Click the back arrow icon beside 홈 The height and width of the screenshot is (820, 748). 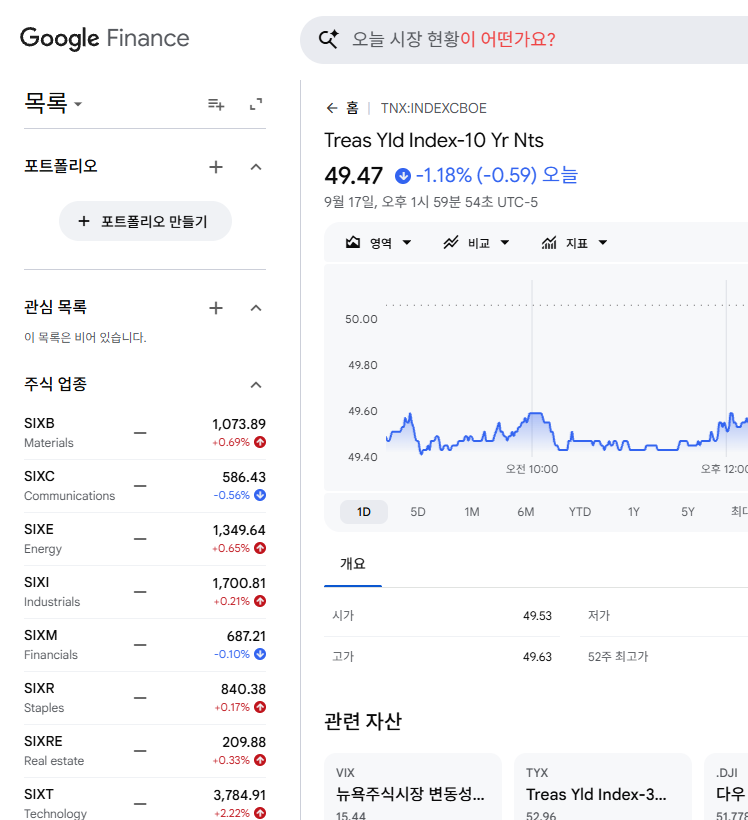tap(332, 108)
